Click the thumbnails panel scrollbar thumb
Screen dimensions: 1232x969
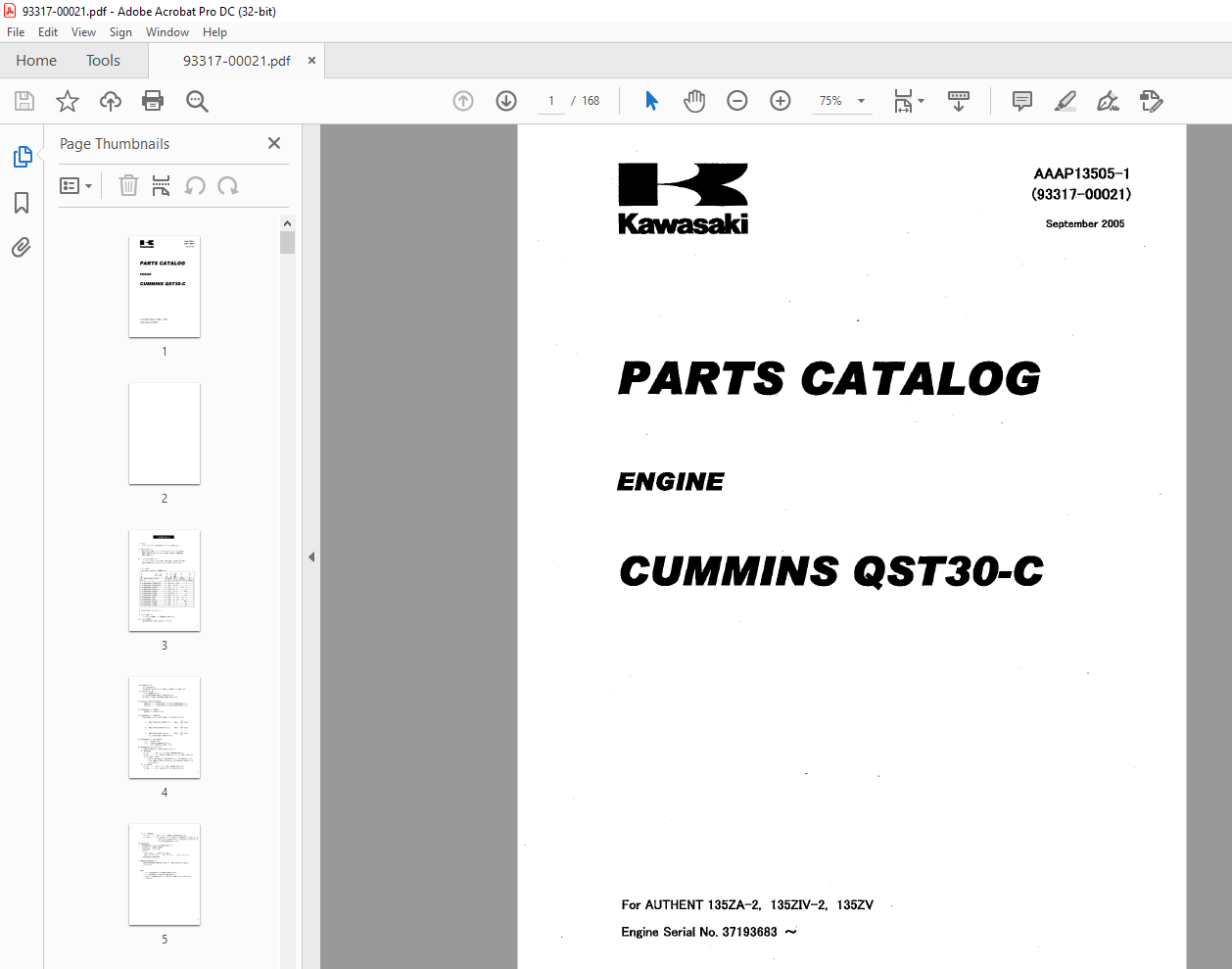[288, 243]
